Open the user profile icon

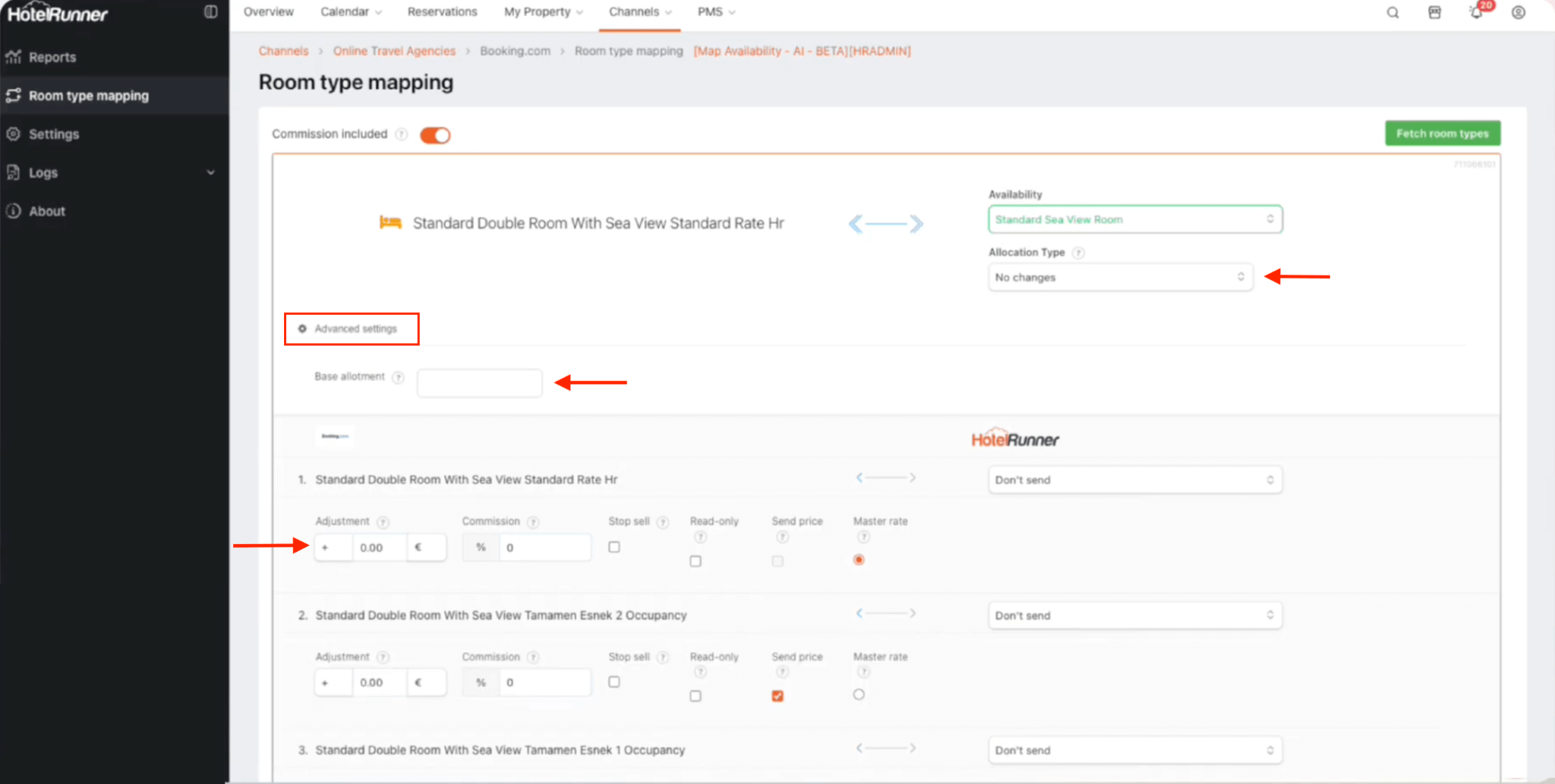(x=1518, y=13)
